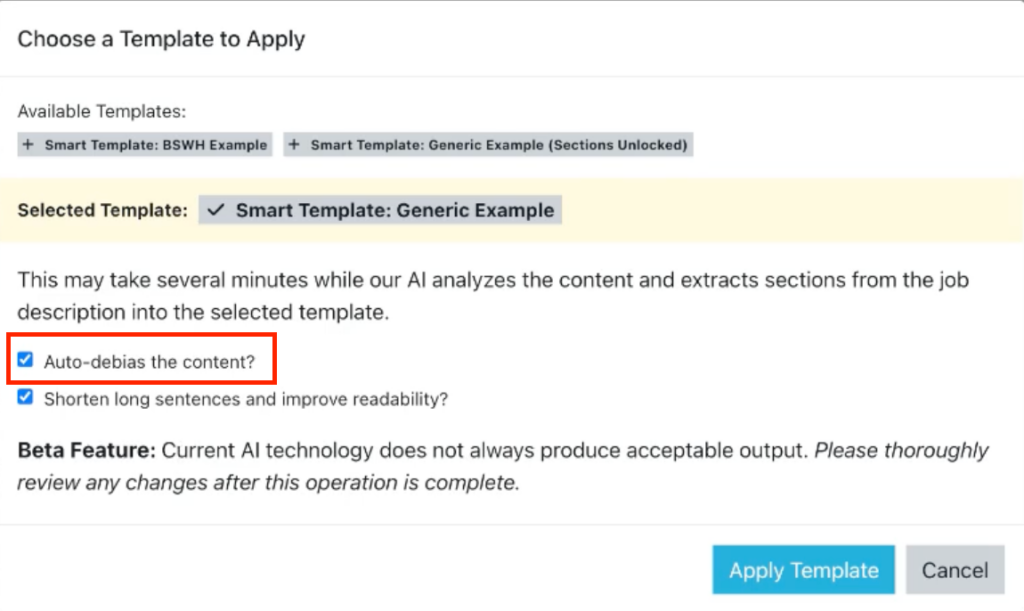Click the checkmark icon on selected template
This screenshot has width=1024, height=611.
pyautogui.click(x=216, y=211)
